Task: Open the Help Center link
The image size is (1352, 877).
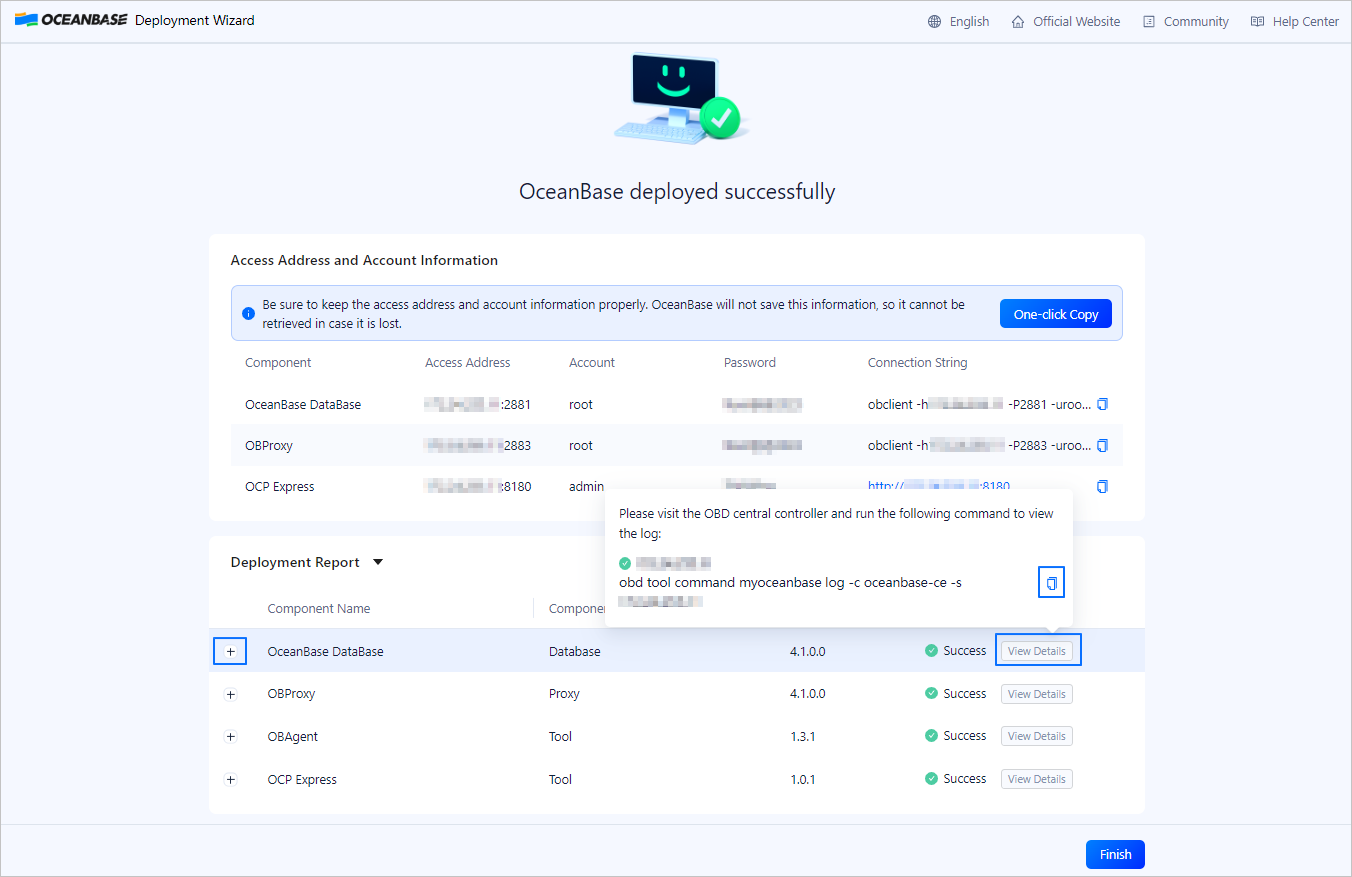Action: point(1305,21)
